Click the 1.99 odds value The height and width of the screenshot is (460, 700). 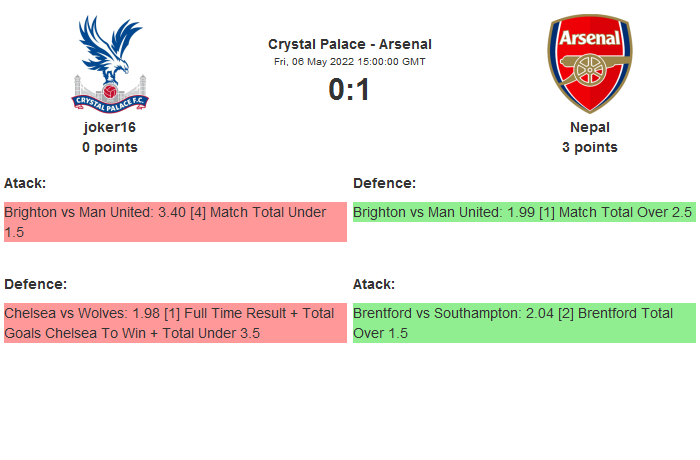pos(523,212)
